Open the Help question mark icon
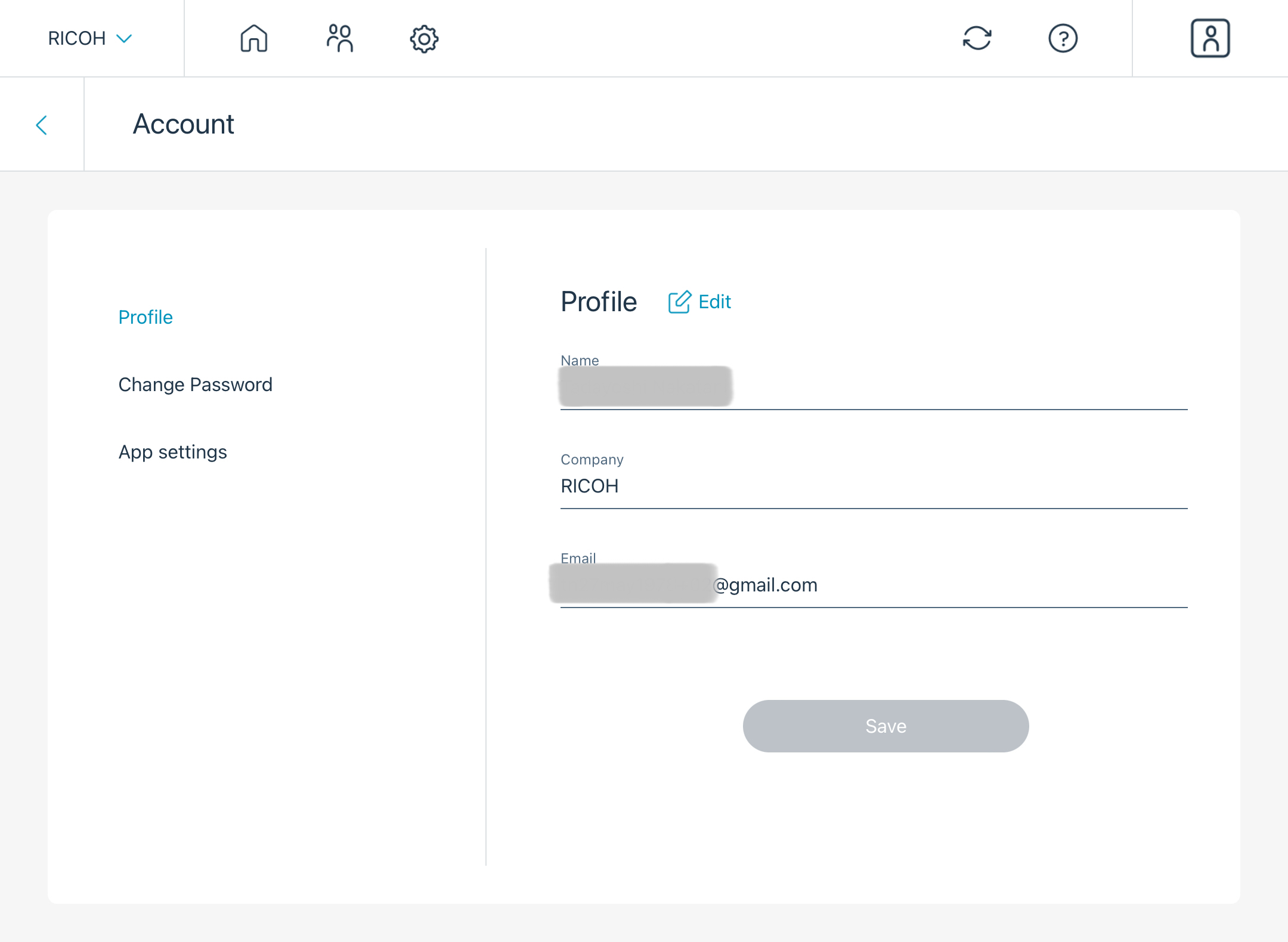Viewport: 1288px width, 942px height. tap(1063, 39)
